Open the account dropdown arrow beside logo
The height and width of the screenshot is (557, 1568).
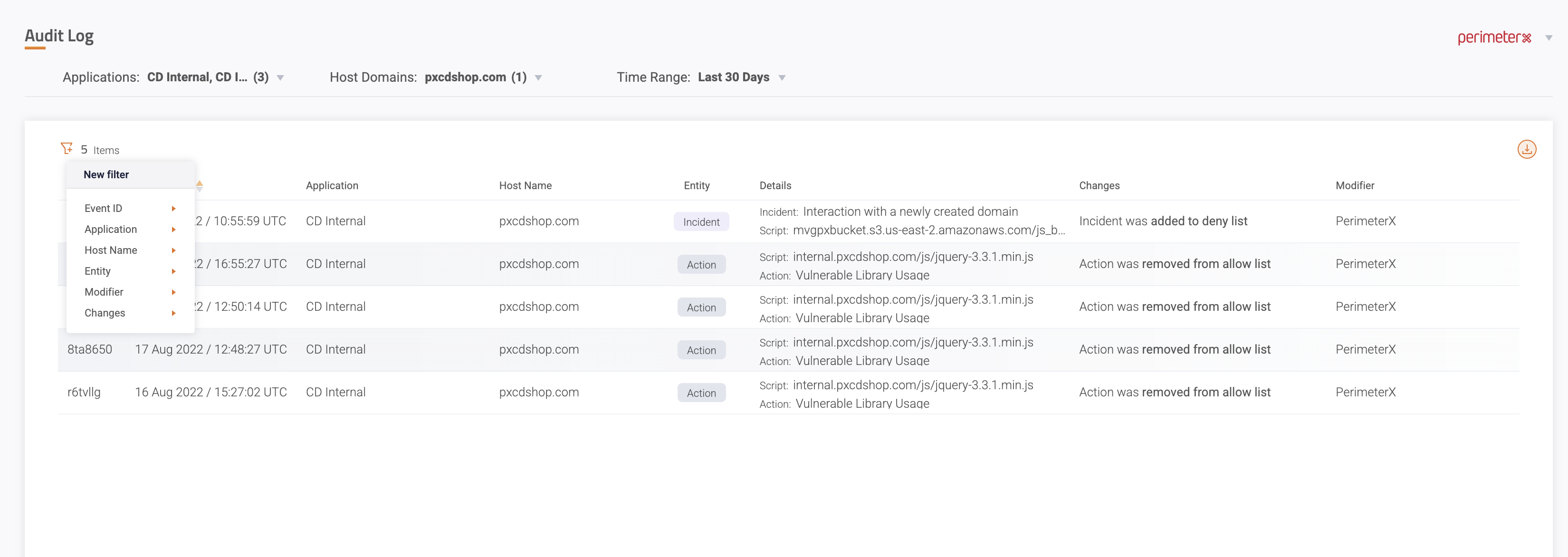click(1549, 38)
